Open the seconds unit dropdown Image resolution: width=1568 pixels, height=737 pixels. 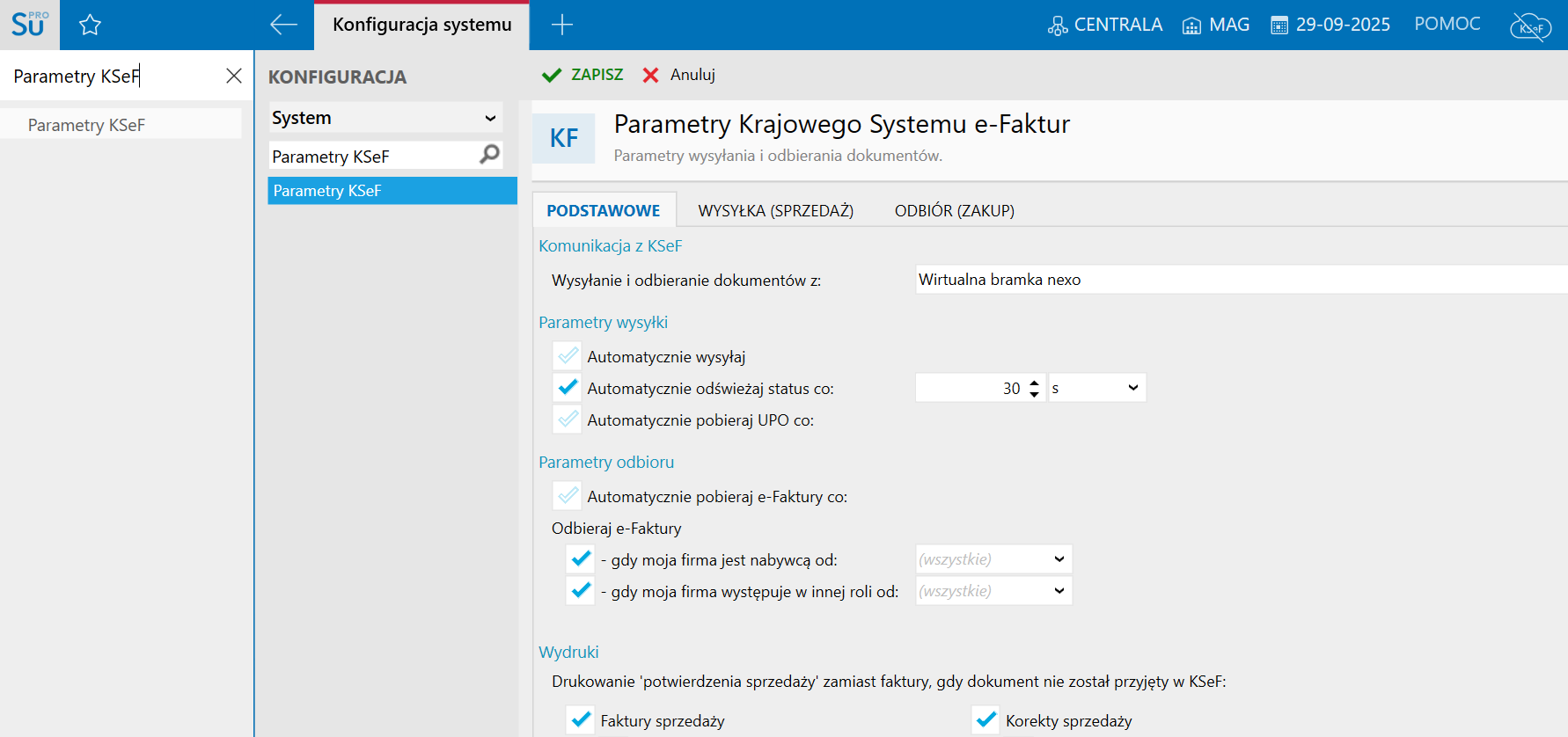point(1096,388)
